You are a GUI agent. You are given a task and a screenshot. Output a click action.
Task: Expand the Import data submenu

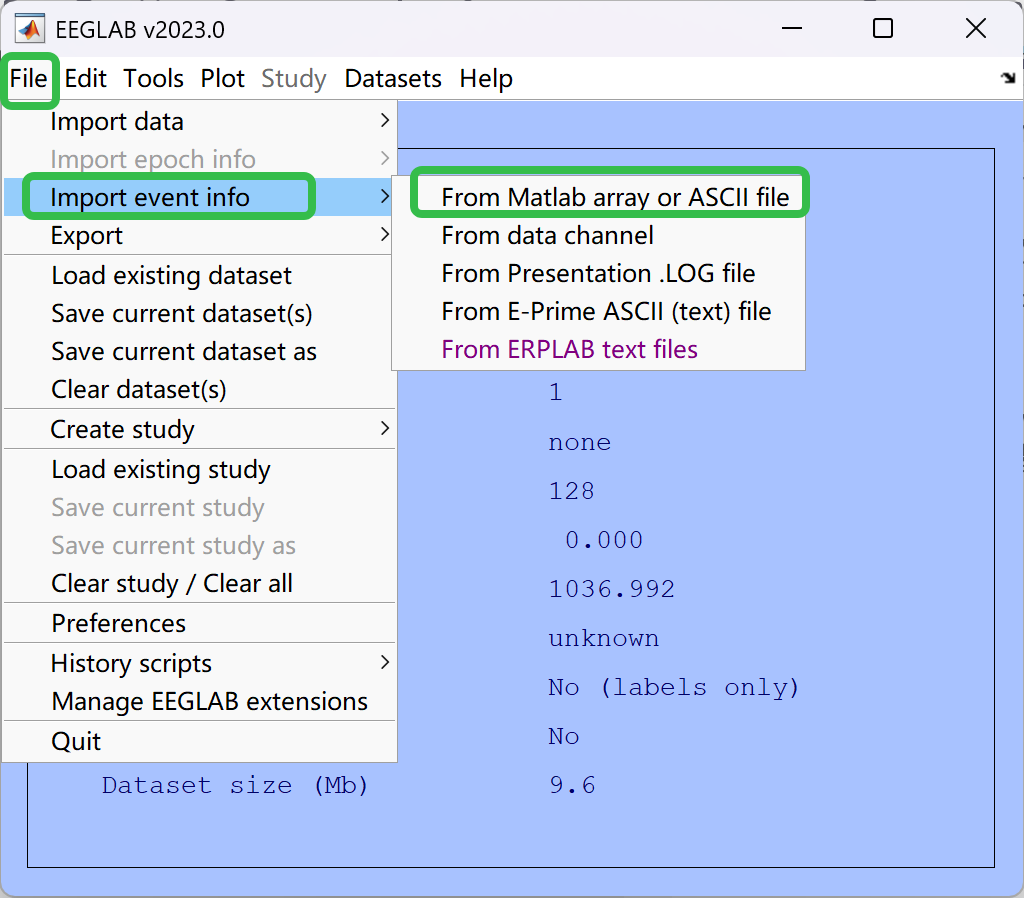pos(199,121)
